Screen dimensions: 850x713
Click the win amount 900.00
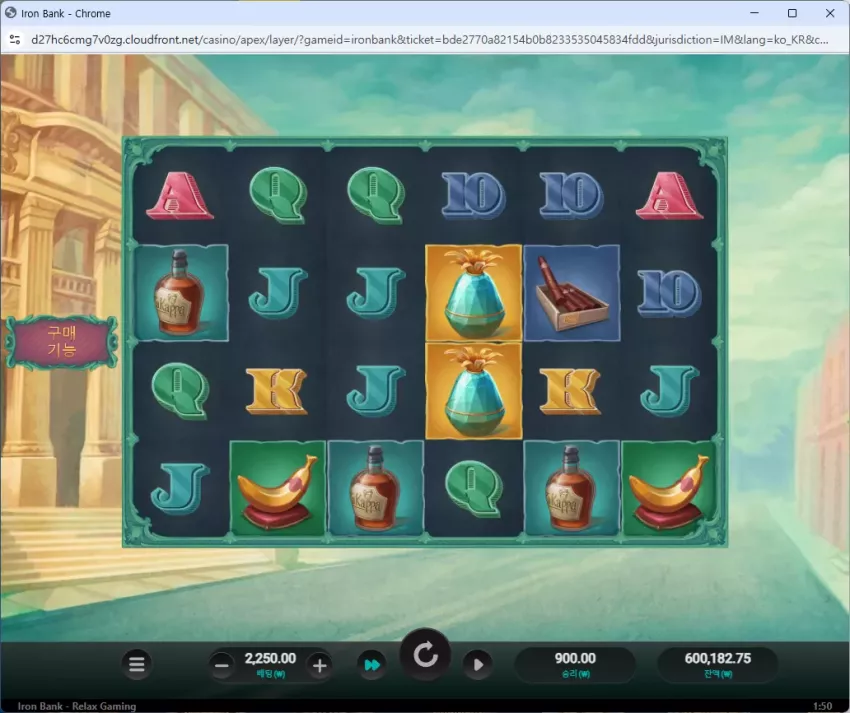575,658
